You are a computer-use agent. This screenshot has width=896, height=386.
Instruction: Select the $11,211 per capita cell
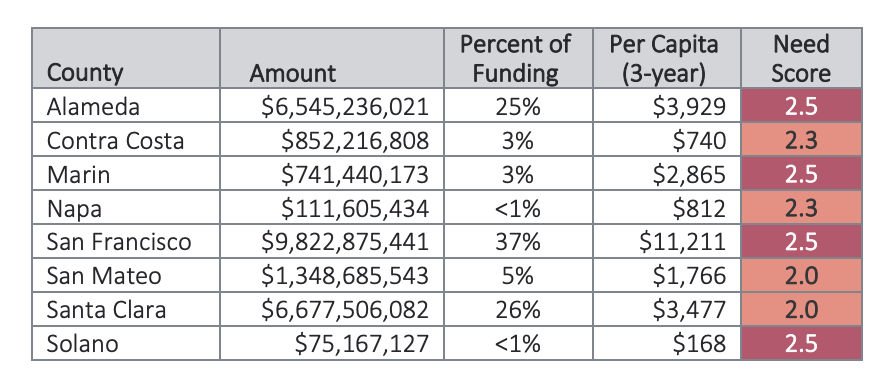coord(667,241)
